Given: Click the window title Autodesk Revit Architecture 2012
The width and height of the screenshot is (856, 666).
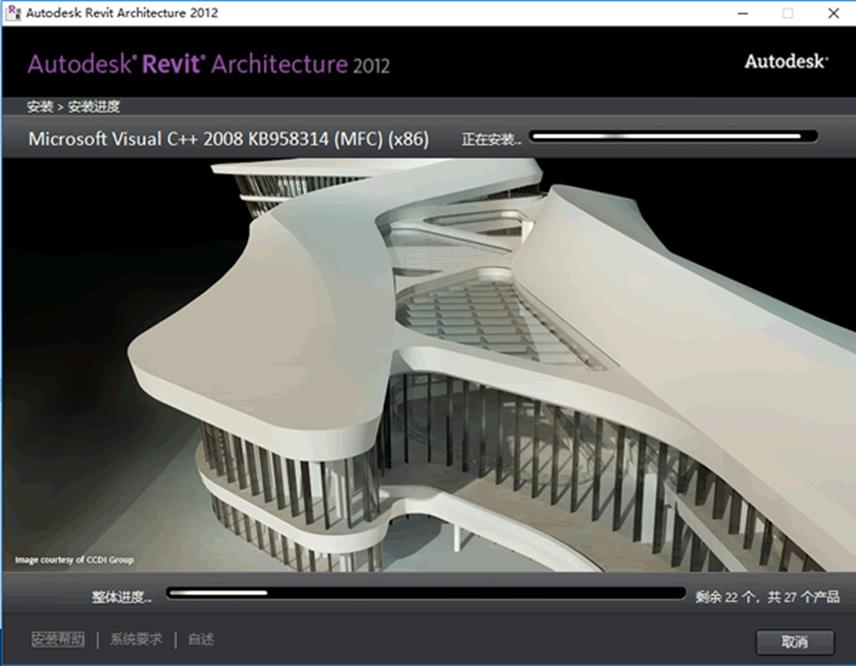Looking at the screenshot, I should pos(122,13).
